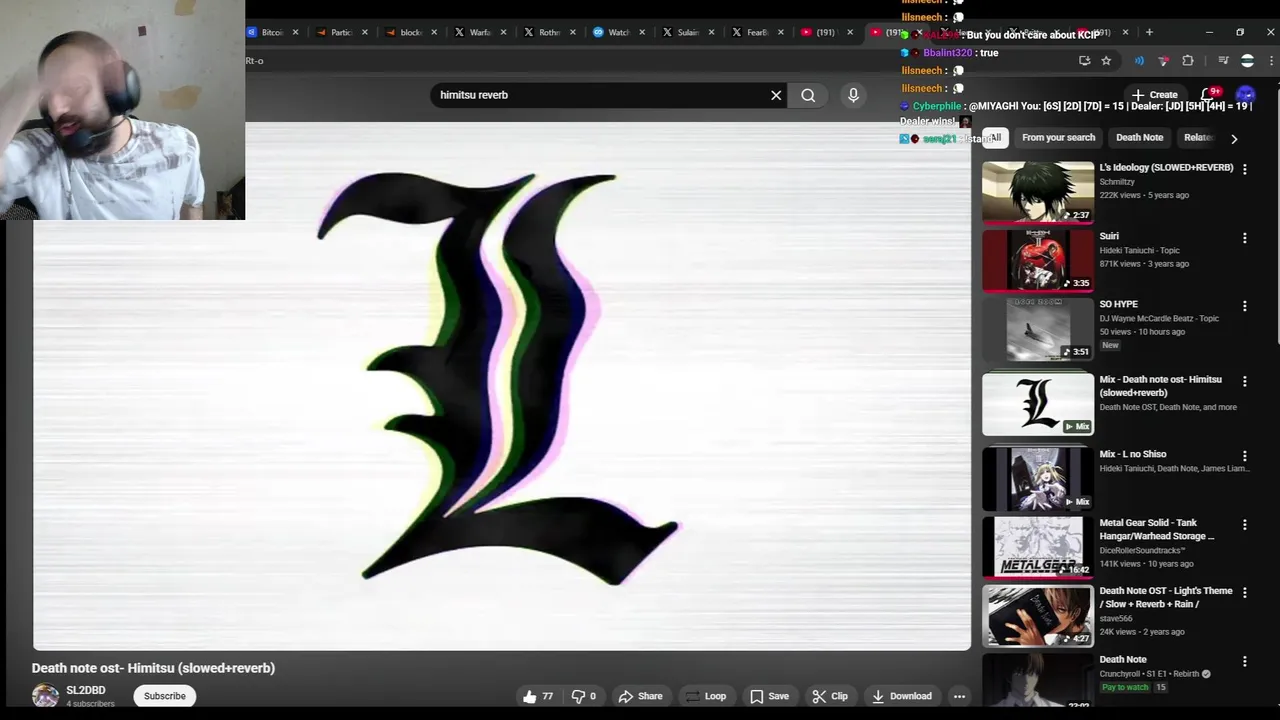Download the Himitsu video
1280x720 pixels.
901,696
